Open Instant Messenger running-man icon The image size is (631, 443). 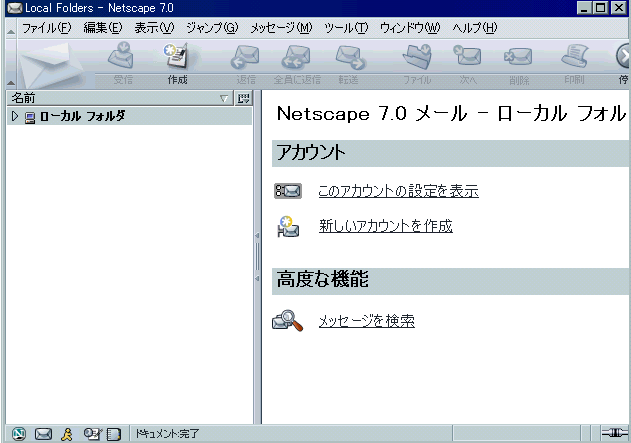coord(67,434)
